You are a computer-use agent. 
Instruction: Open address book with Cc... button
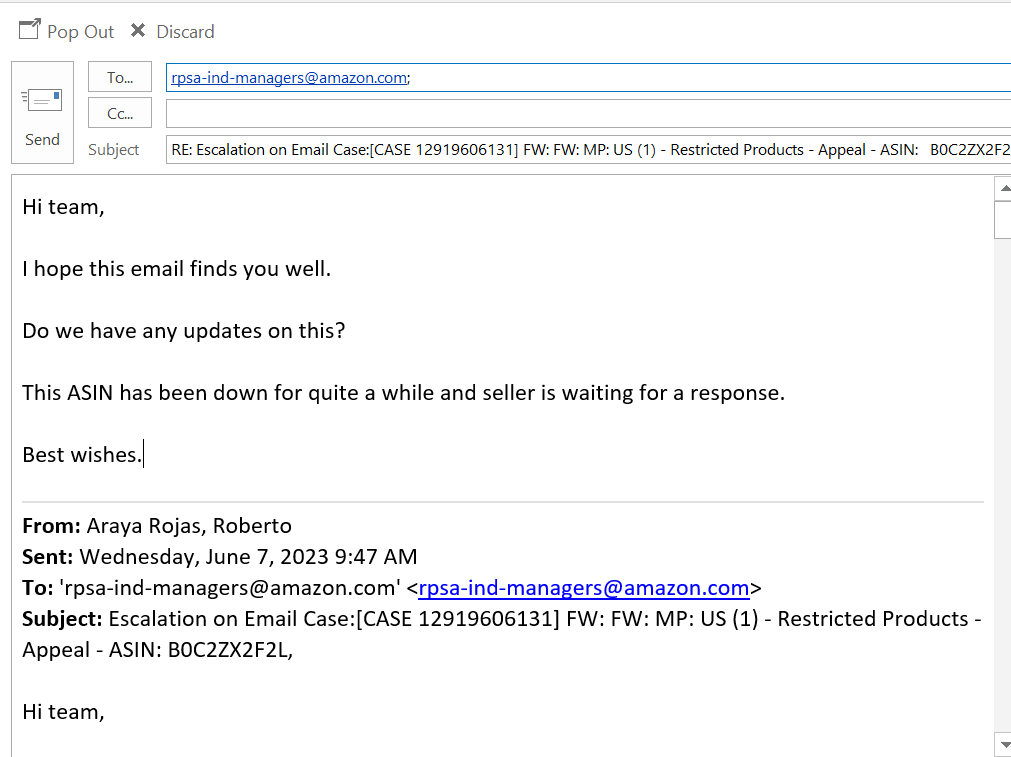(120, 113)
